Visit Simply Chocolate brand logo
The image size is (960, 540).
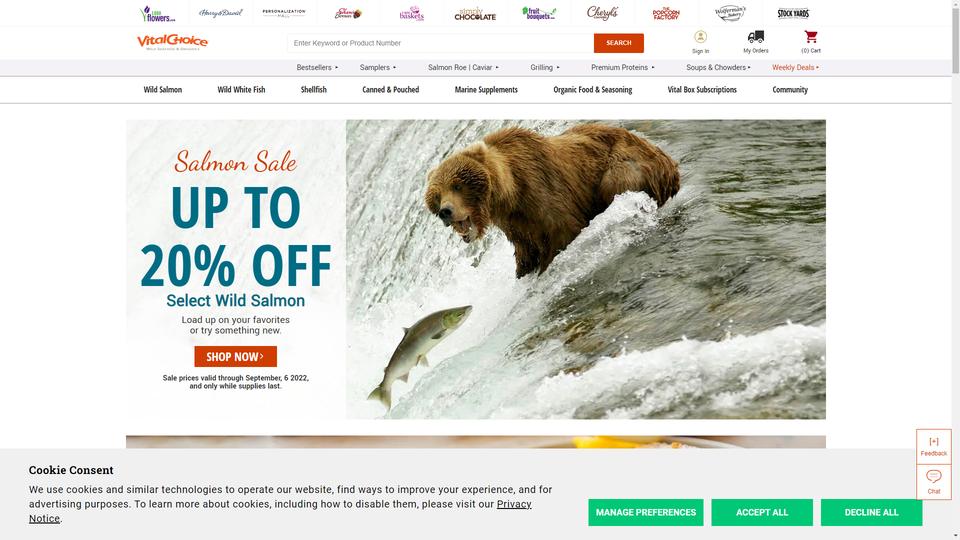(475, 14)
